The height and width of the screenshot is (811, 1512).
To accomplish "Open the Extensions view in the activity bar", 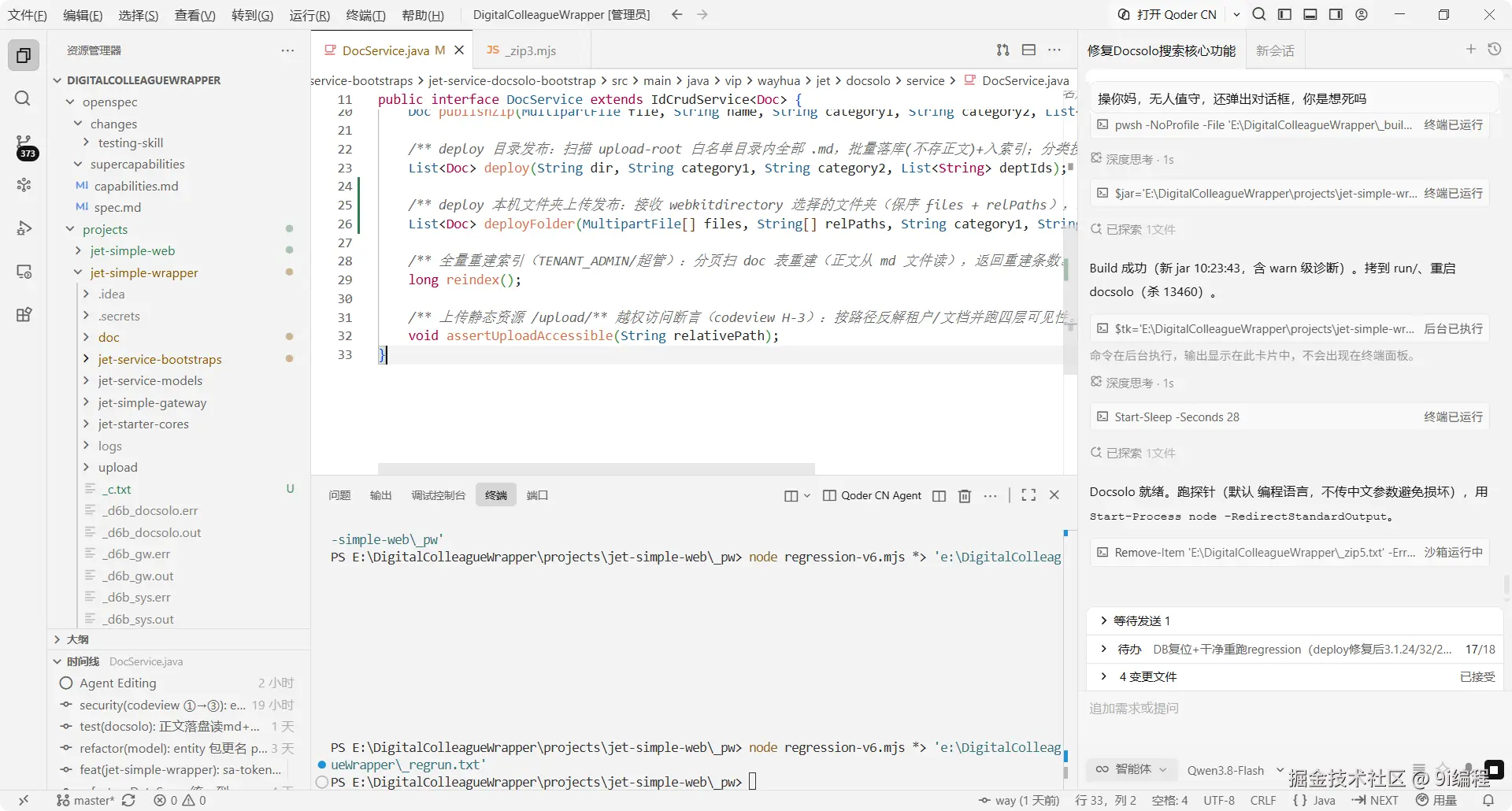I will click(x=24, y=315).
